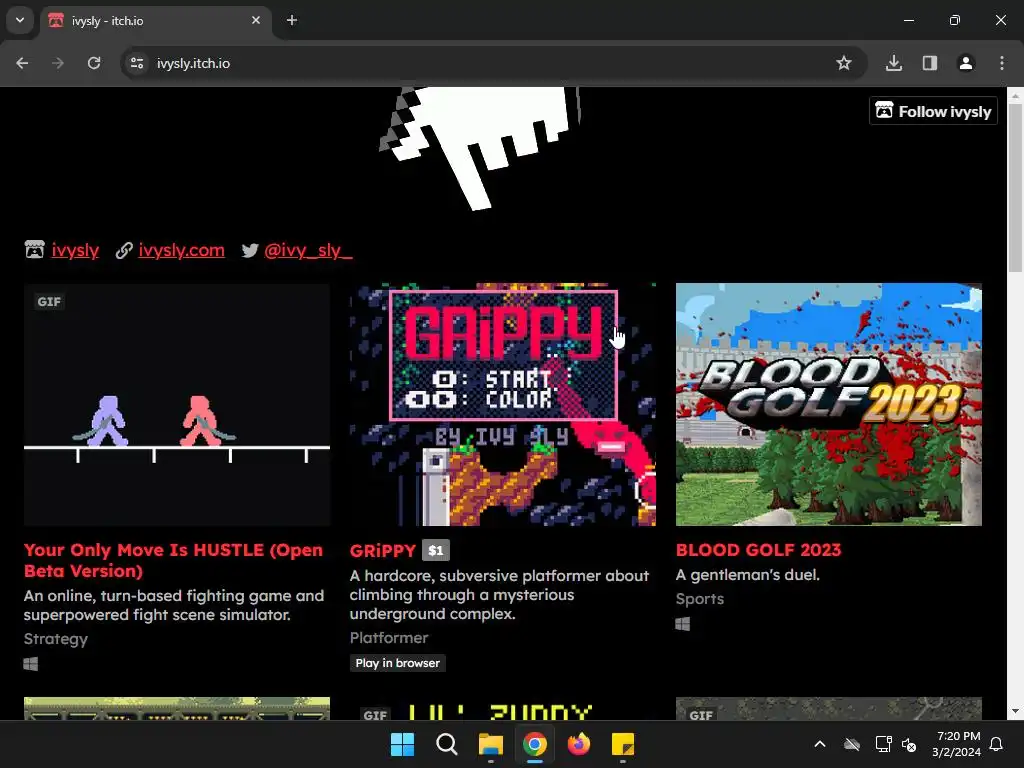Click the Chrome taskbar icon
This screenshot has width=1024, height=768.
[x=535, y=744]
